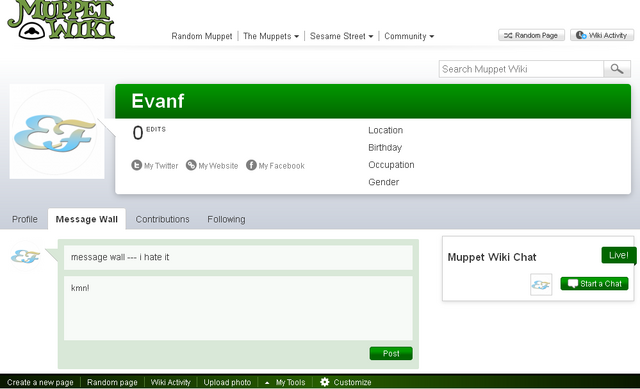
Task: Open the Random Muppet link
Action: (x=202, y=36)
